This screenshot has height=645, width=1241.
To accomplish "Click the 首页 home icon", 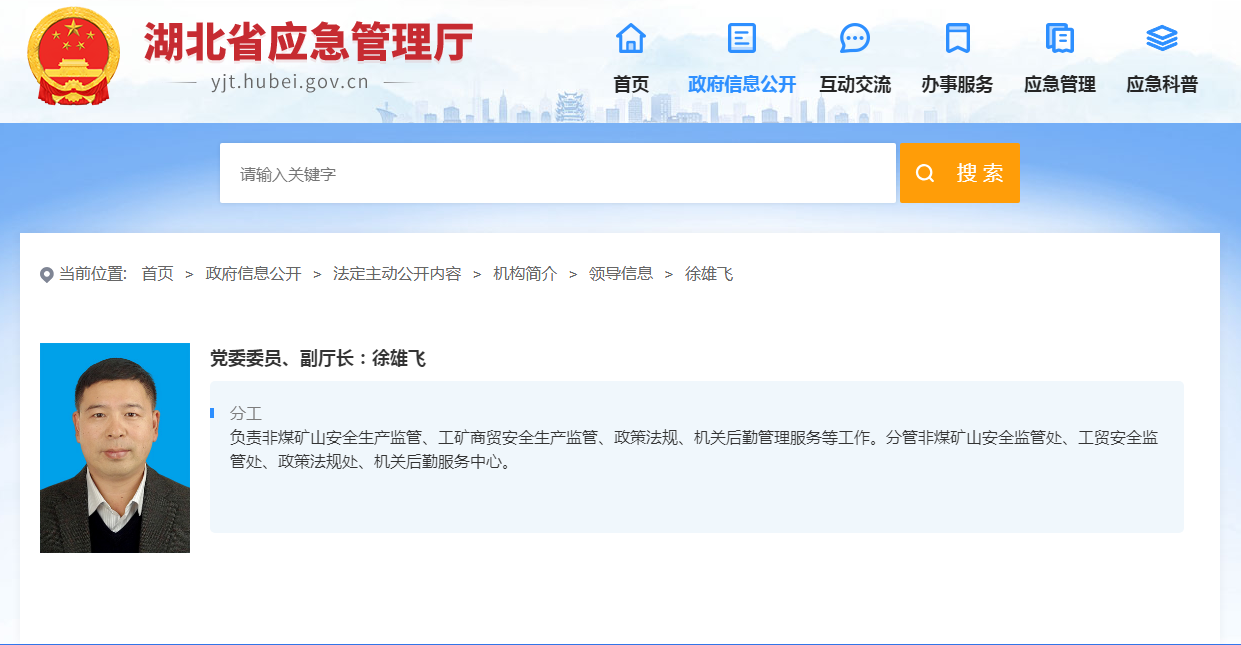I will (631, 37).
